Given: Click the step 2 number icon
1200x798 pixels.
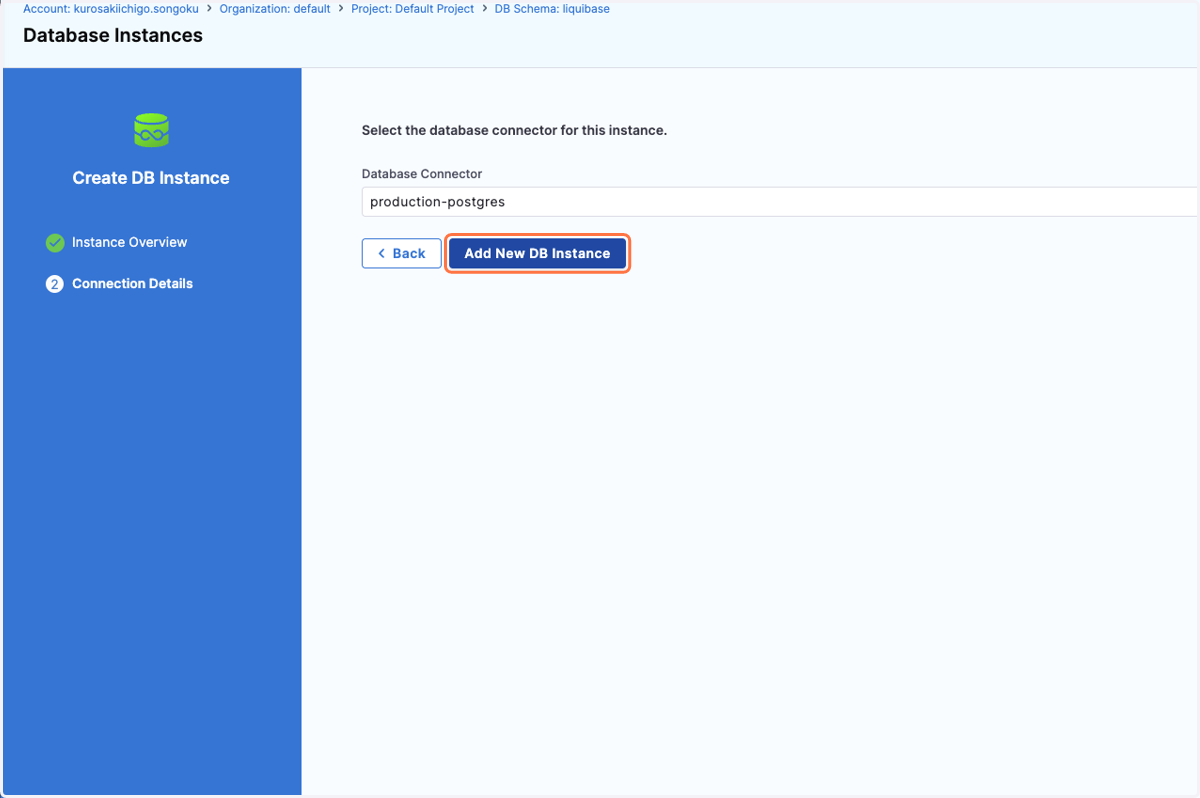Looking at the screenshot, I should click(55, 284).
